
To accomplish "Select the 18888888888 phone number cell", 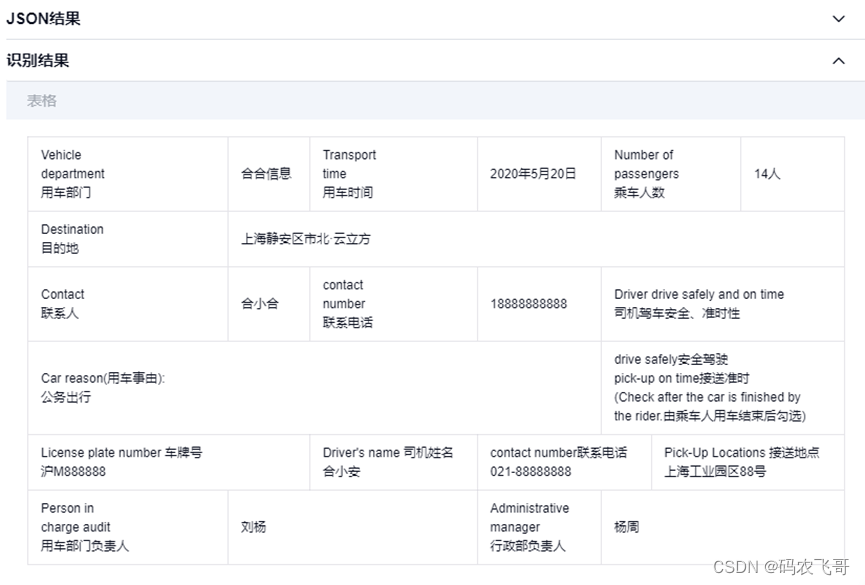I will click(539, 304).
